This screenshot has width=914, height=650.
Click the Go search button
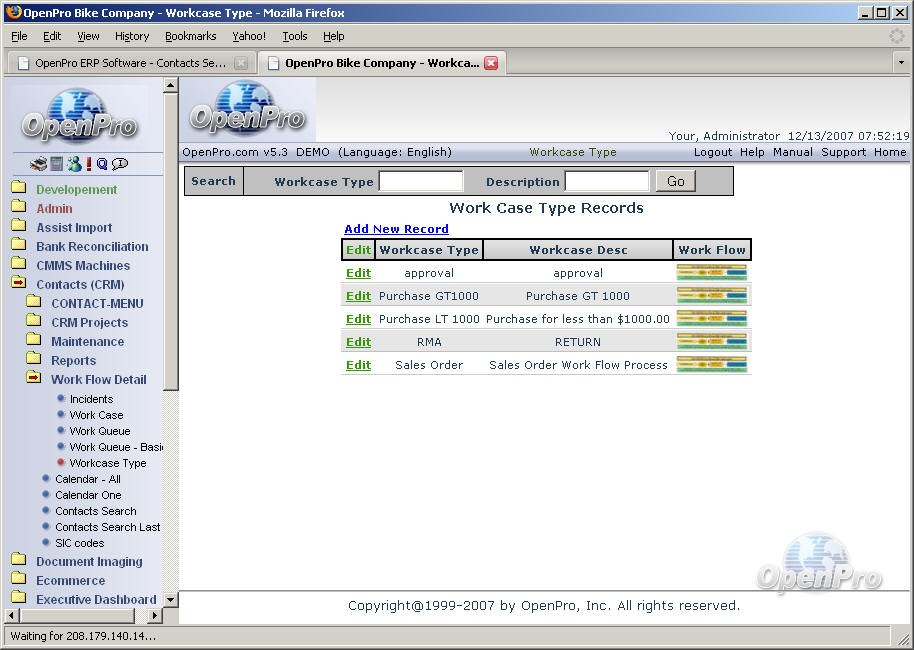[x=676, y=181]
